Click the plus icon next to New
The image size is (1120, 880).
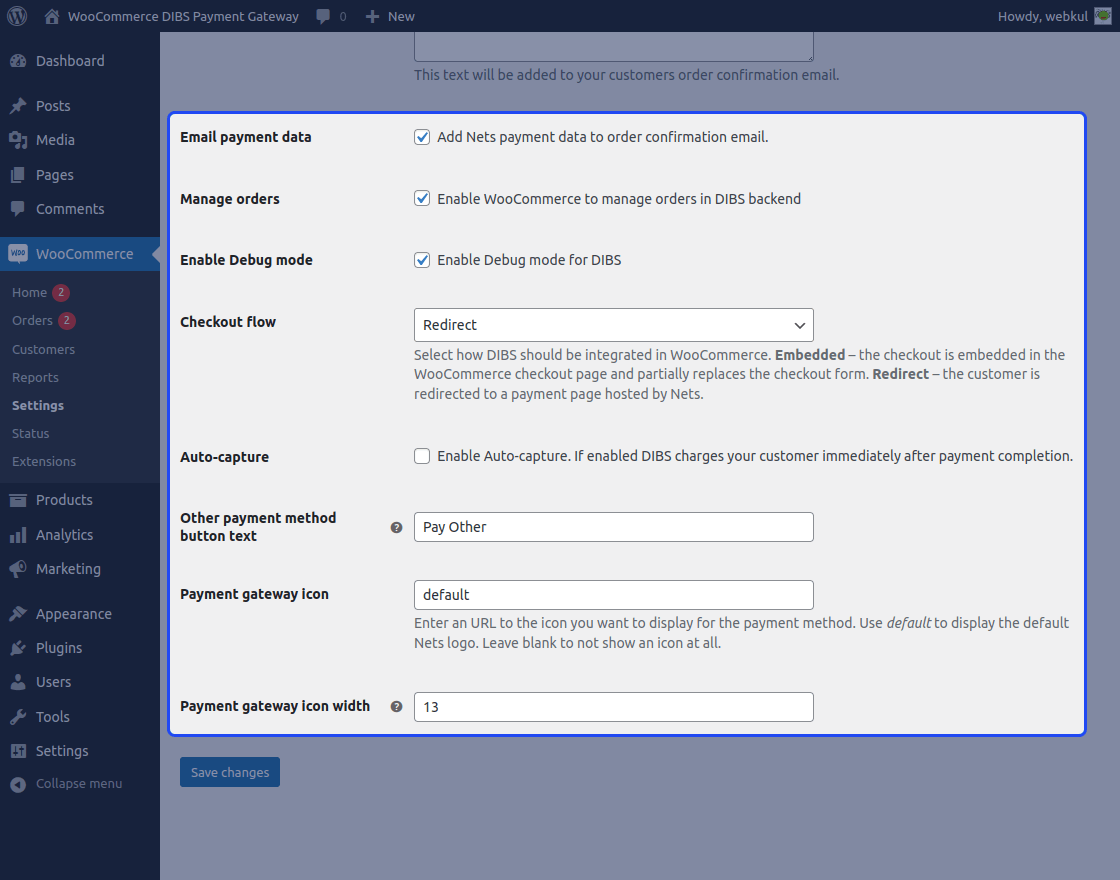pyautogui.click(x=372, y=16)
